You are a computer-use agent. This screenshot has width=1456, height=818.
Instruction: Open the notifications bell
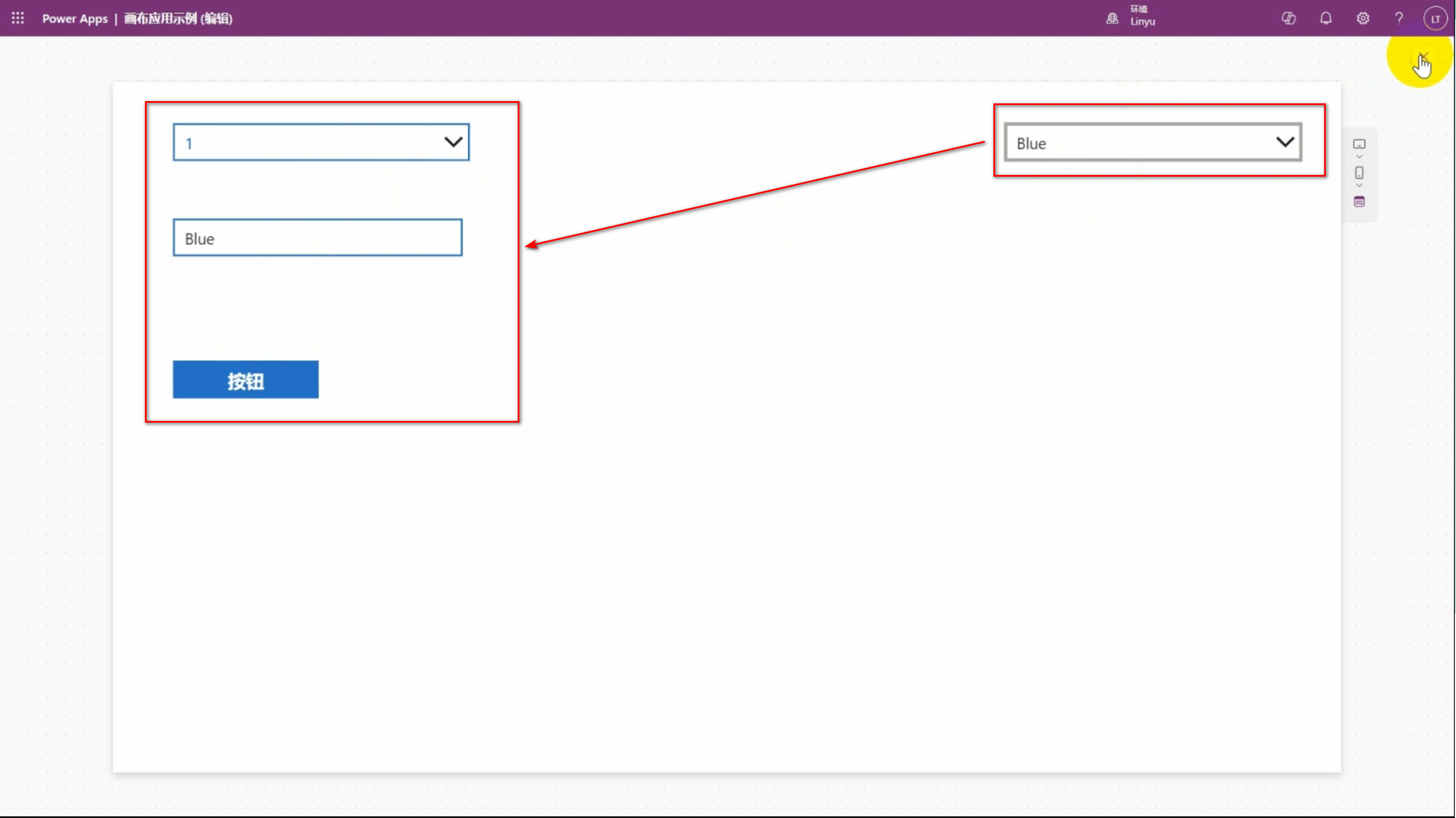pos(1325,19)
